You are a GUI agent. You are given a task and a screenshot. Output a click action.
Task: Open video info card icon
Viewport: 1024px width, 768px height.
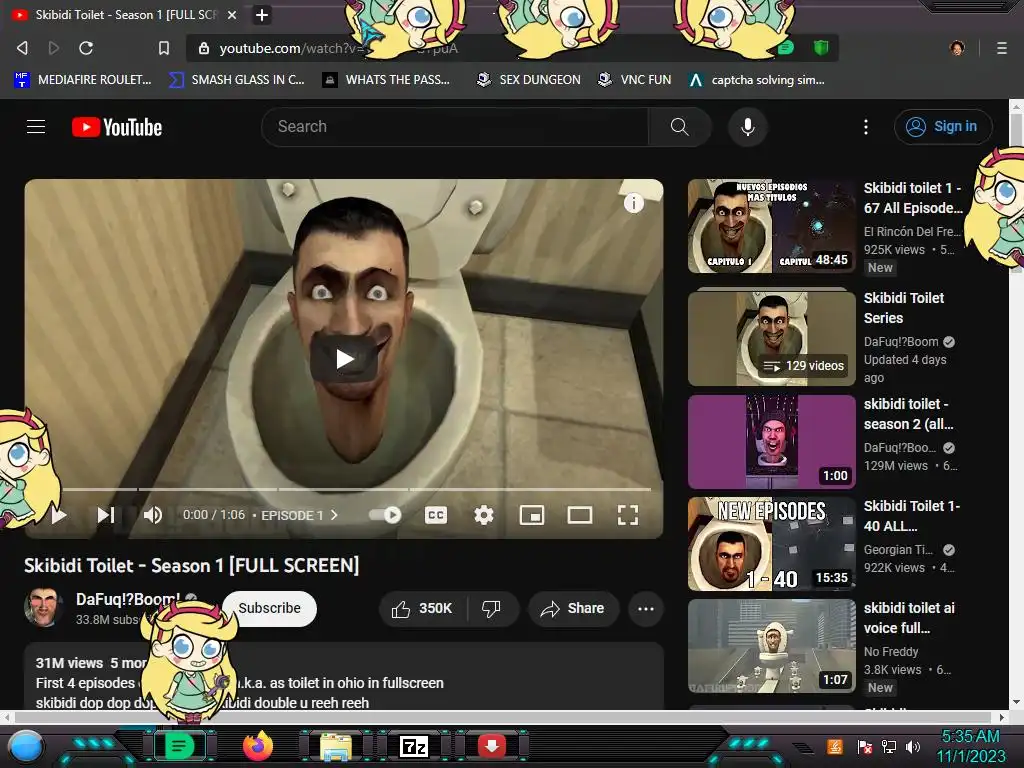tap(633, 203)
